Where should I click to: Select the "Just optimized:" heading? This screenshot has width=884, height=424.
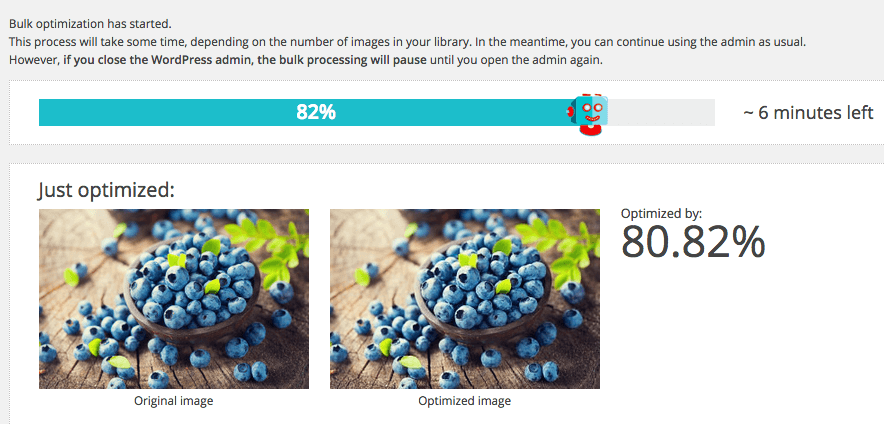(x=106, y=189)
